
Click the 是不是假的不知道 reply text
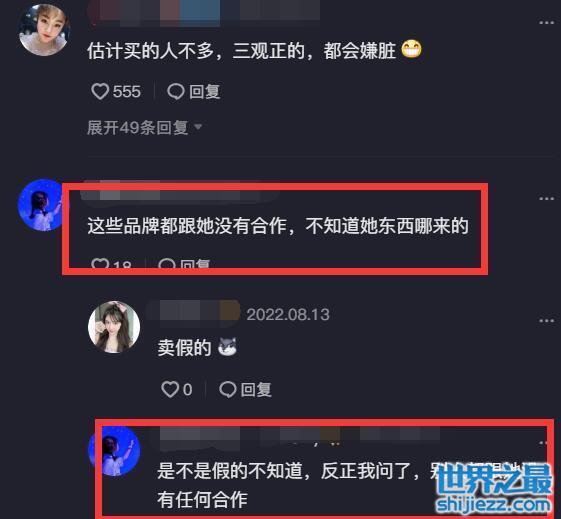[x=347, y=485]
